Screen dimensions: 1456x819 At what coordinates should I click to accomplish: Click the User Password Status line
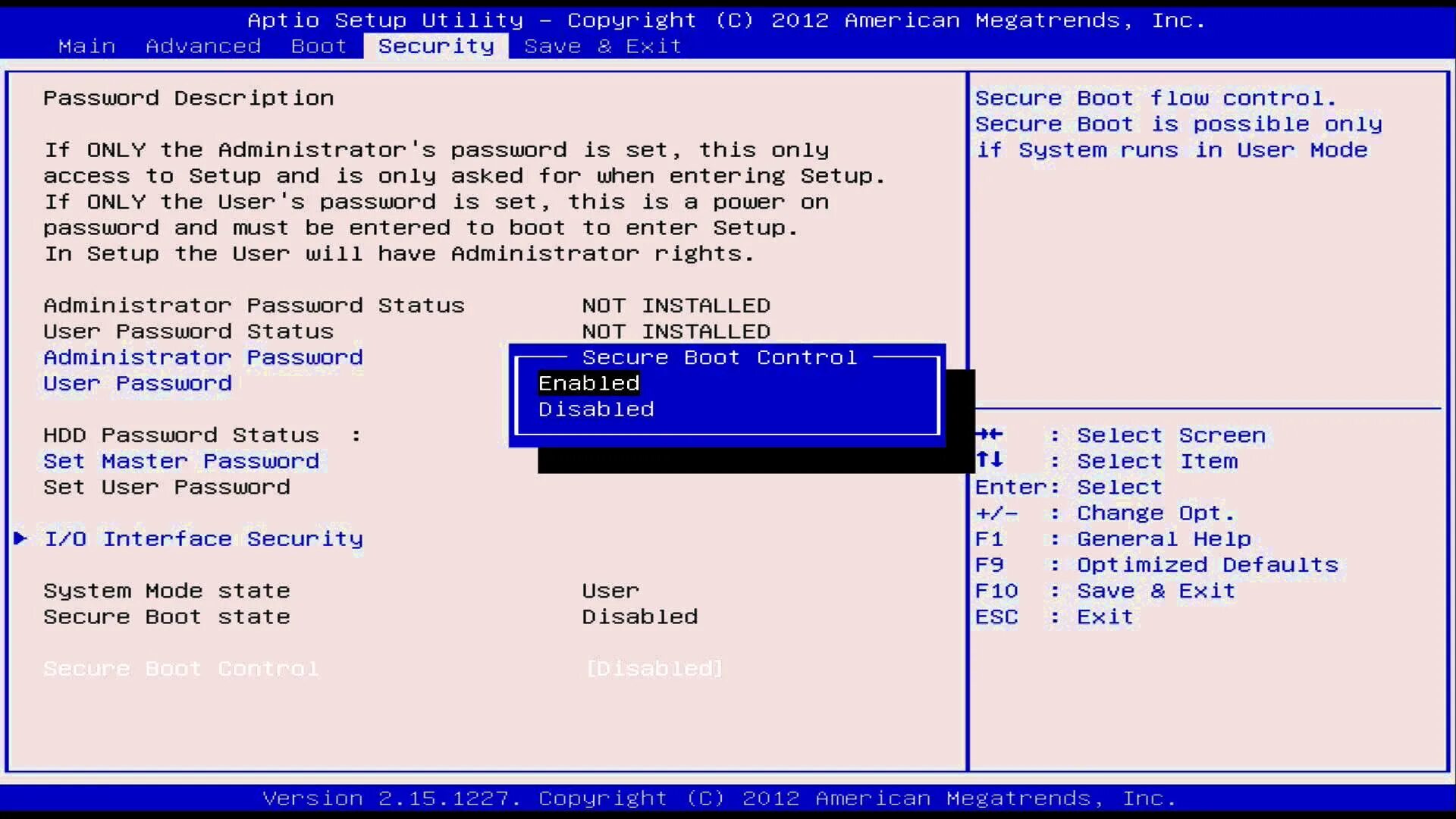(187, 331)
